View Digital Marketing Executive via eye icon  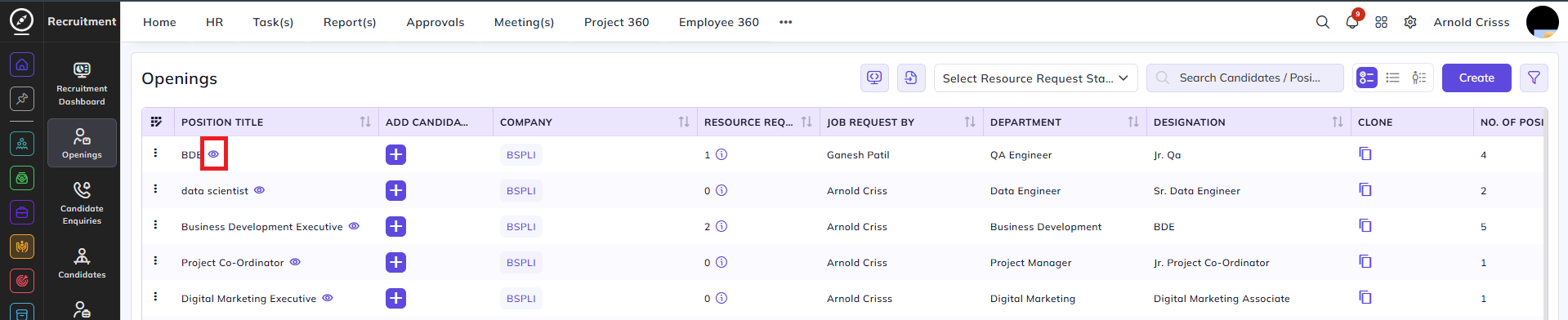pos(327,297)
